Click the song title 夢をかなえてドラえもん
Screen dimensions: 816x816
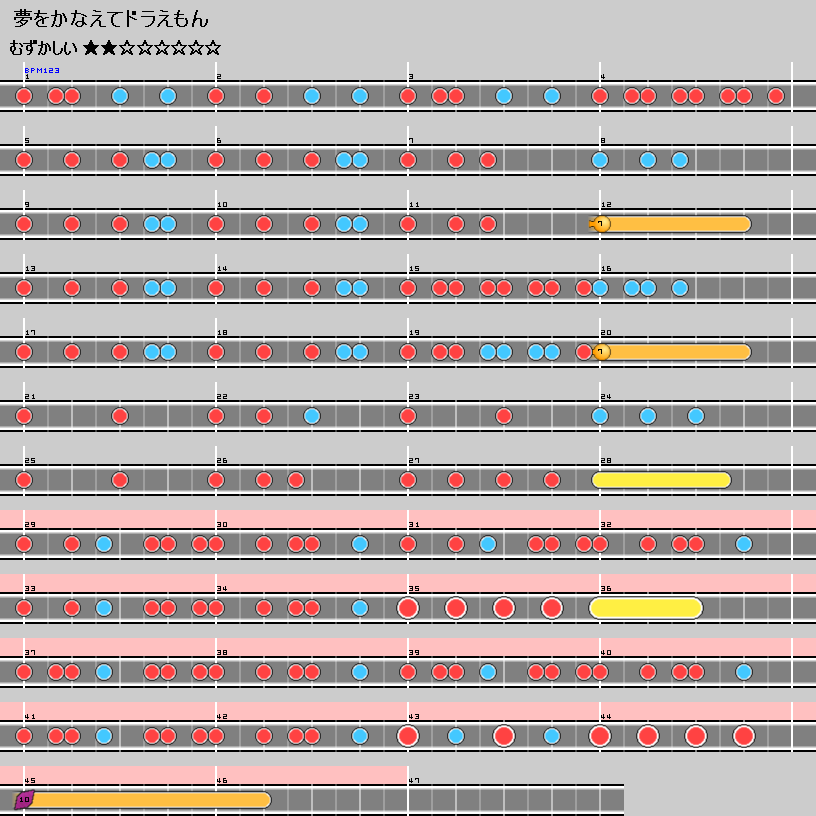click(111, 20)
